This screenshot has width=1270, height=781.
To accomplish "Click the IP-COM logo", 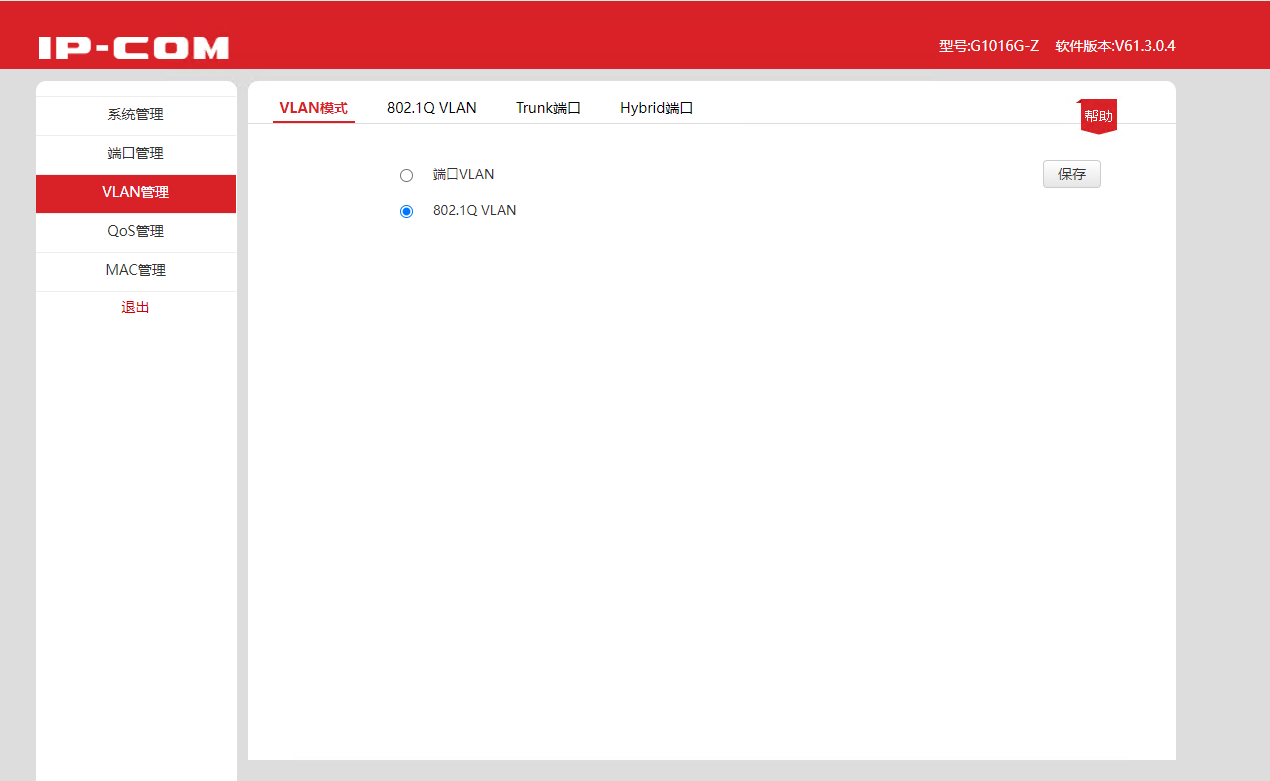I will [x=134, y=47].
